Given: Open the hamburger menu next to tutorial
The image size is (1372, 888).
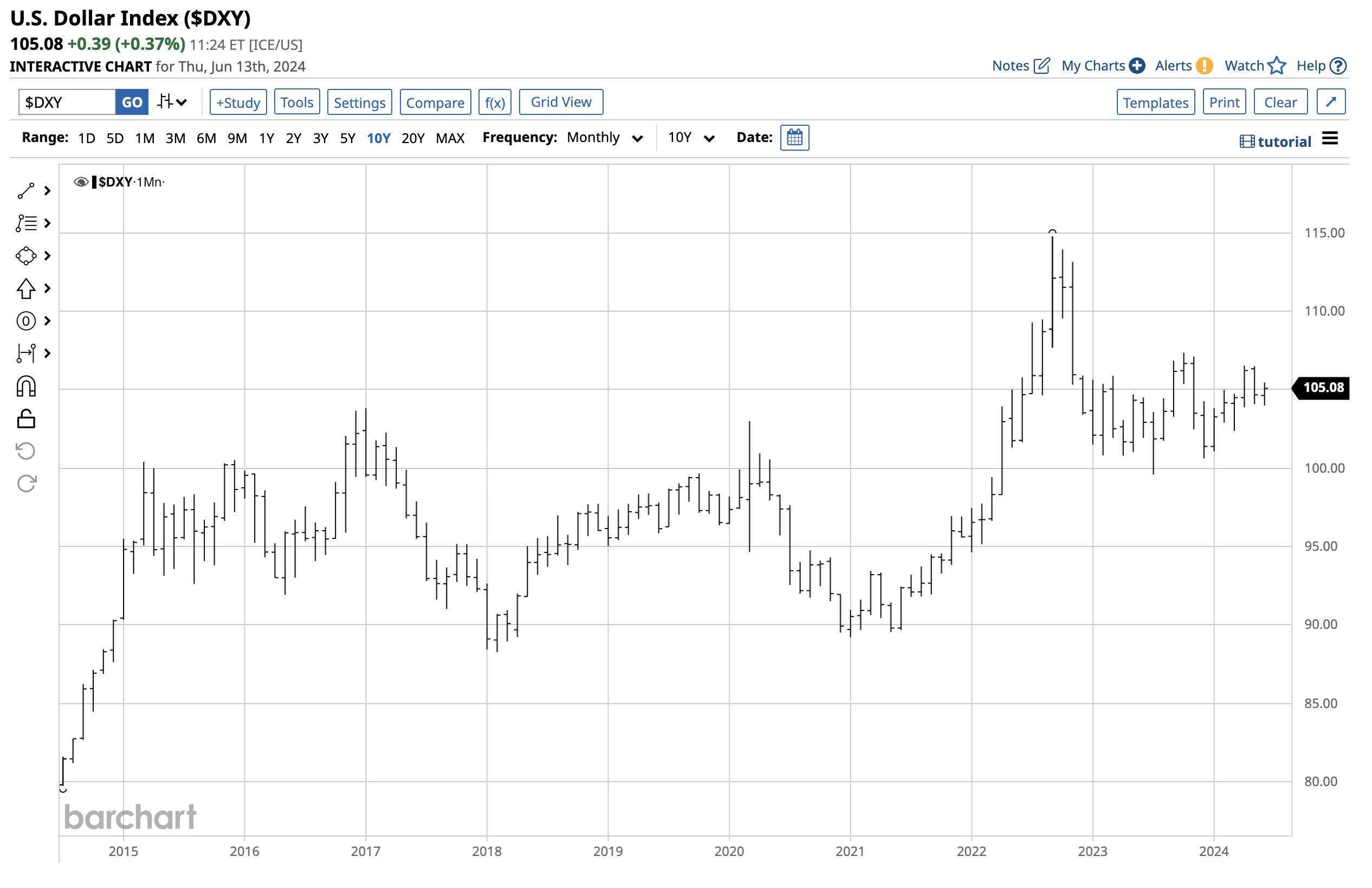Looking at the screenshot, I should point(1329,139).
